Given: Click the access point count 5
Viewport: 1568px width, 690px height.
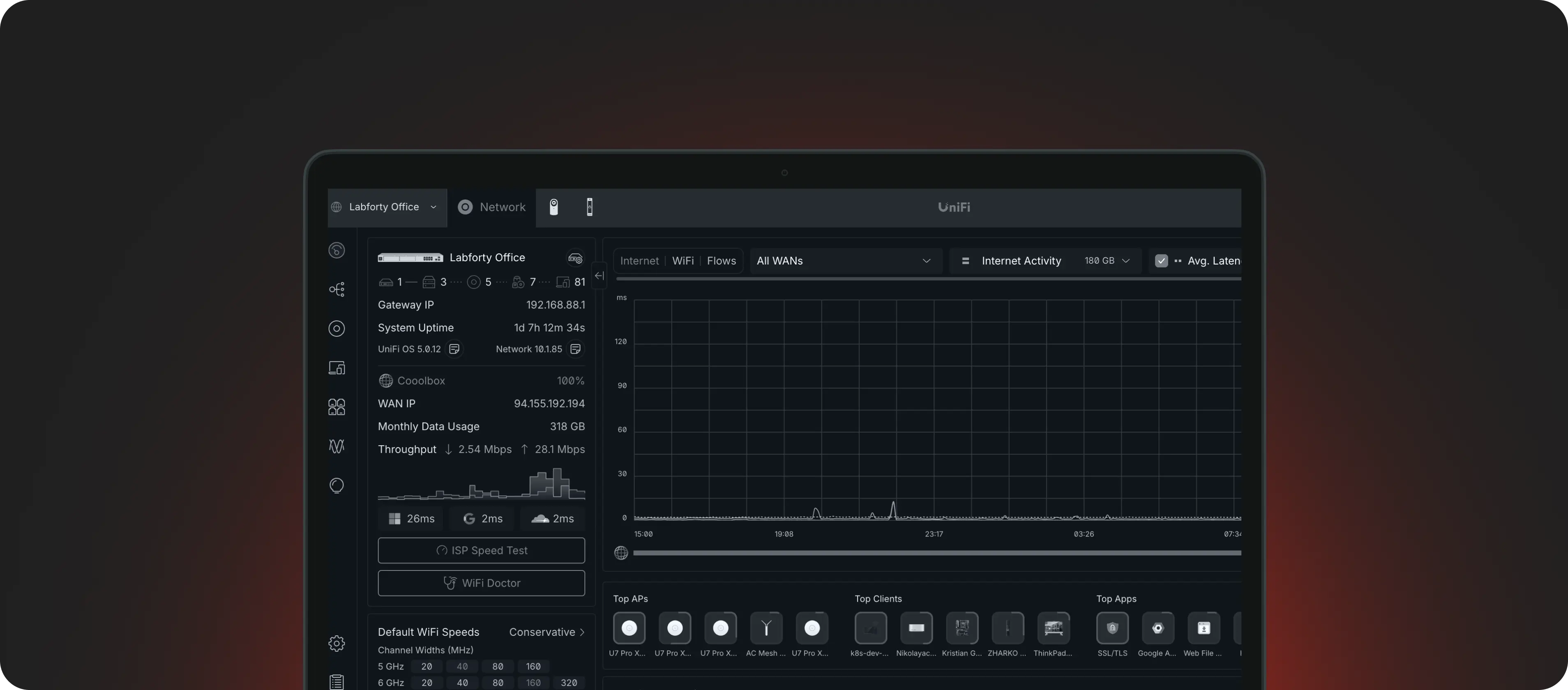Looking at the screenshot, I should coord(488,282).
